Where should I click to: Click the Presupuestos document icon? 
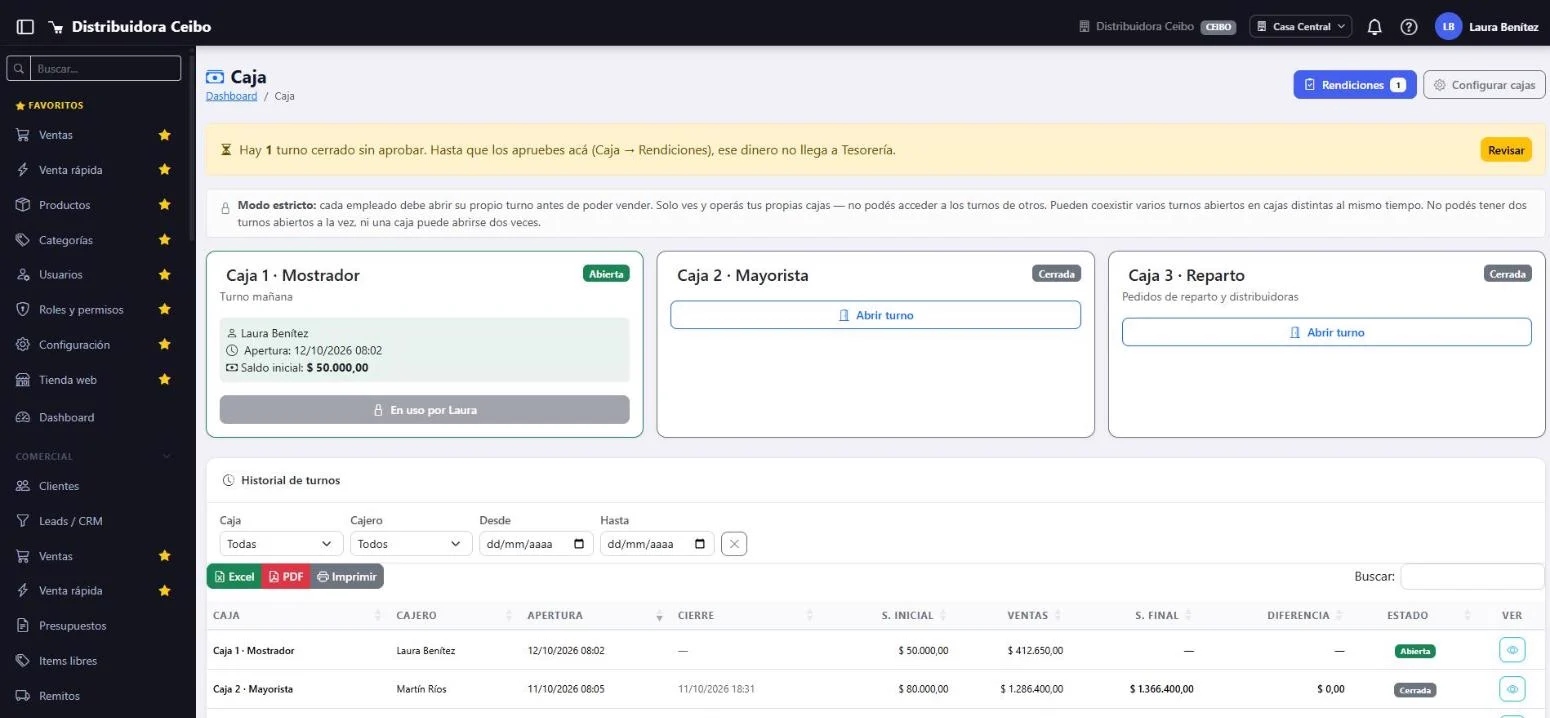23,626
